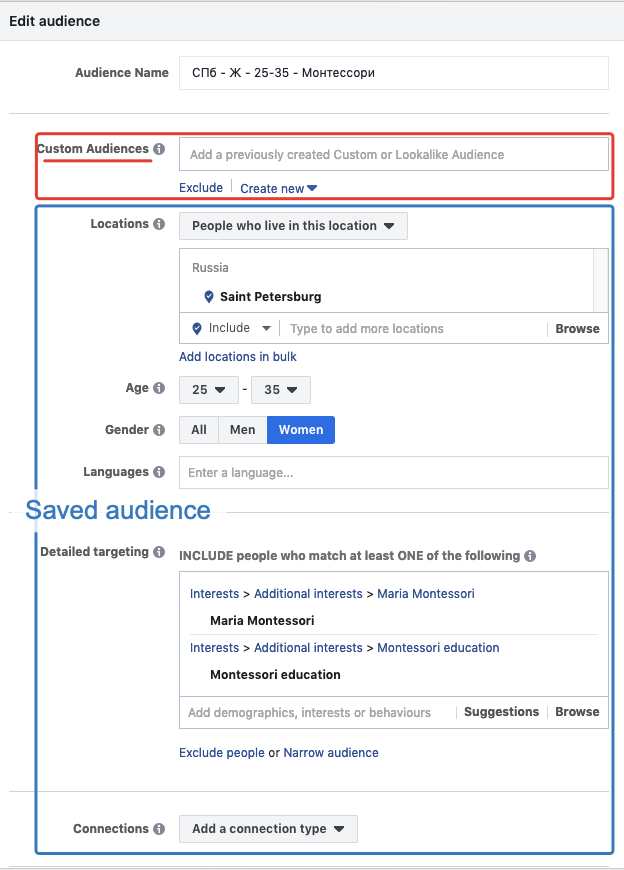Screen dimensions: 624x870
Task: Click Montessori education breadcrumb link
Action: click(x=438, y=648)
